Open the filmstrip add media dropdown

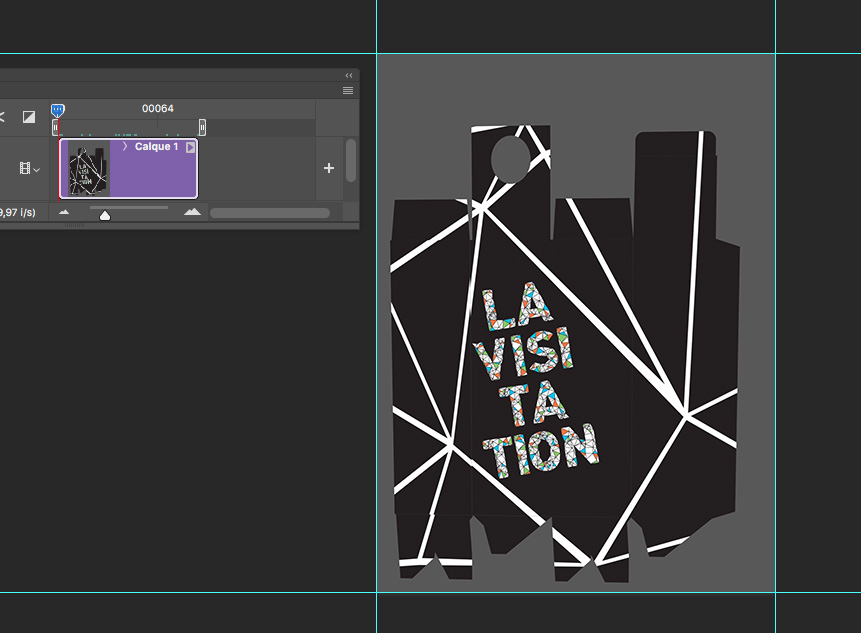coord(30,169)
